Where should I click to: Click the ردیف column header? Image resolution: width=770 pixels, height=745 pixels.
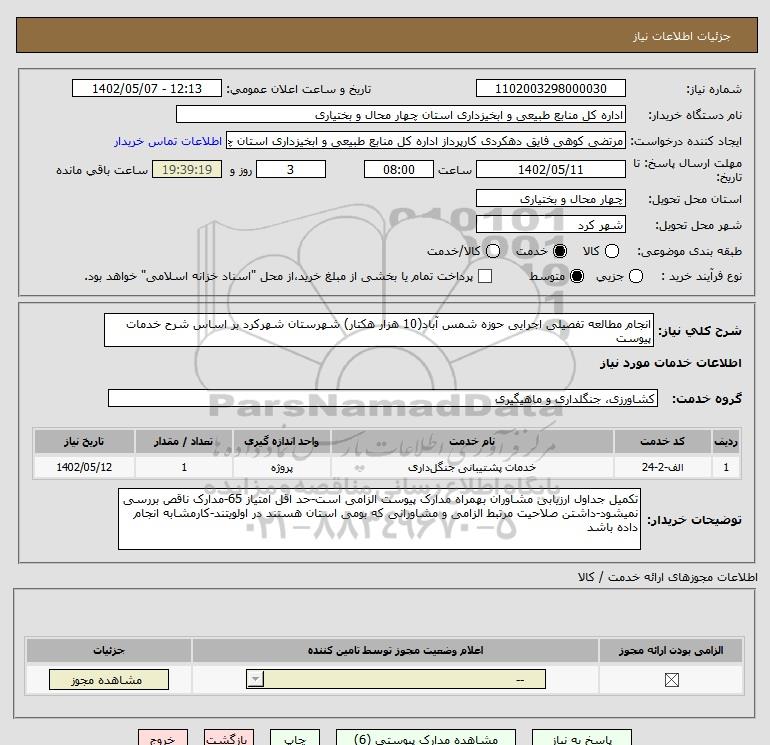726,441
